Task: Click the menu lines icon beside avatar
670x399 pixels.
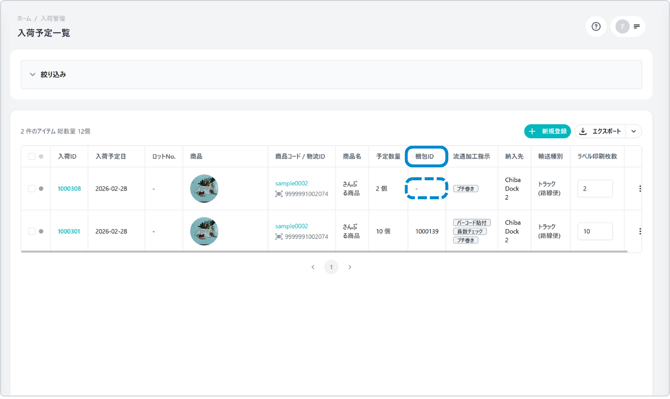Action: 637,26
